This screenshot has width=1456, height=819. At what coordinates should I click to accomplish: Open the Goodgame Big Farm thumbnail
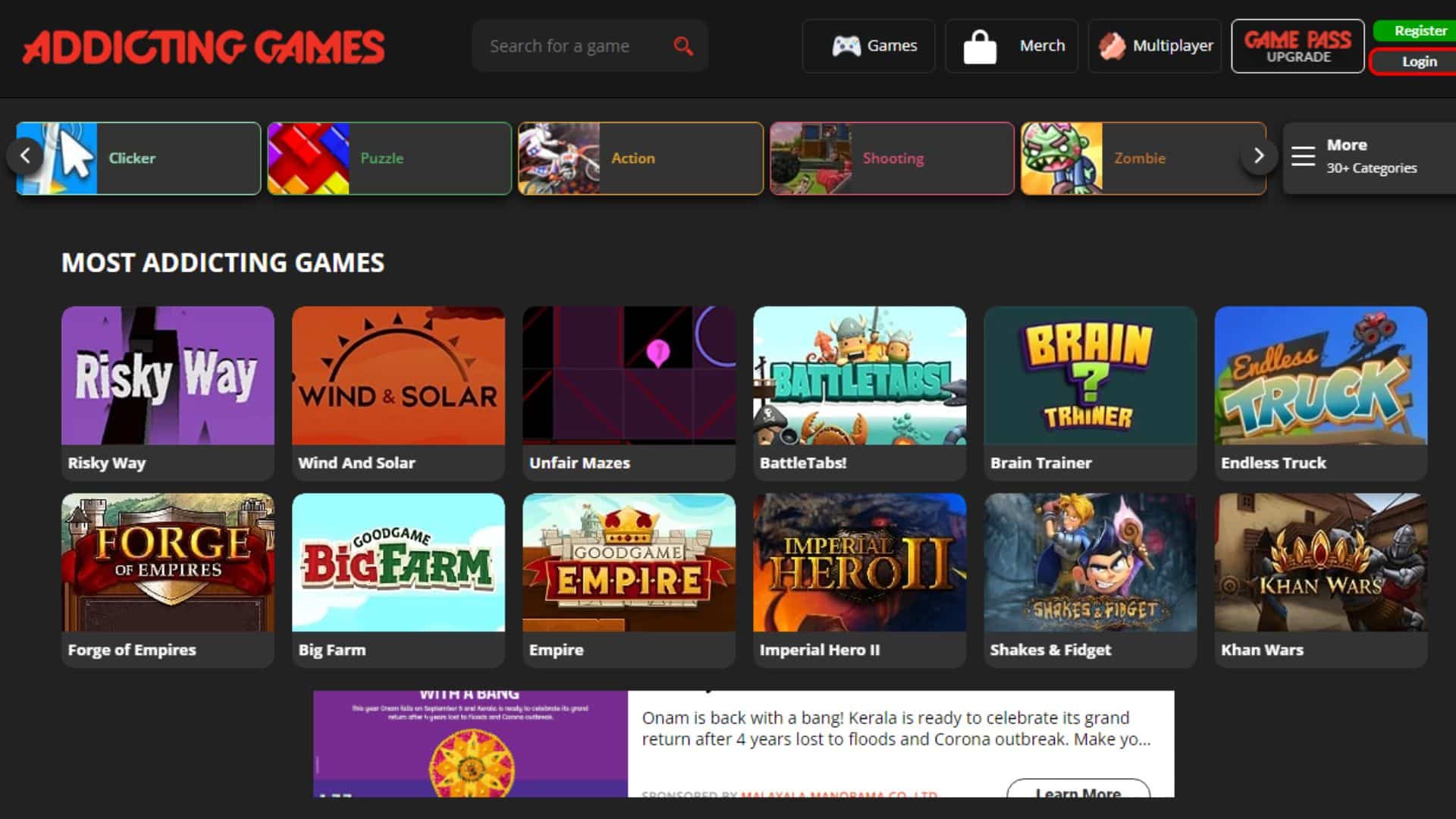coord(398,563)
